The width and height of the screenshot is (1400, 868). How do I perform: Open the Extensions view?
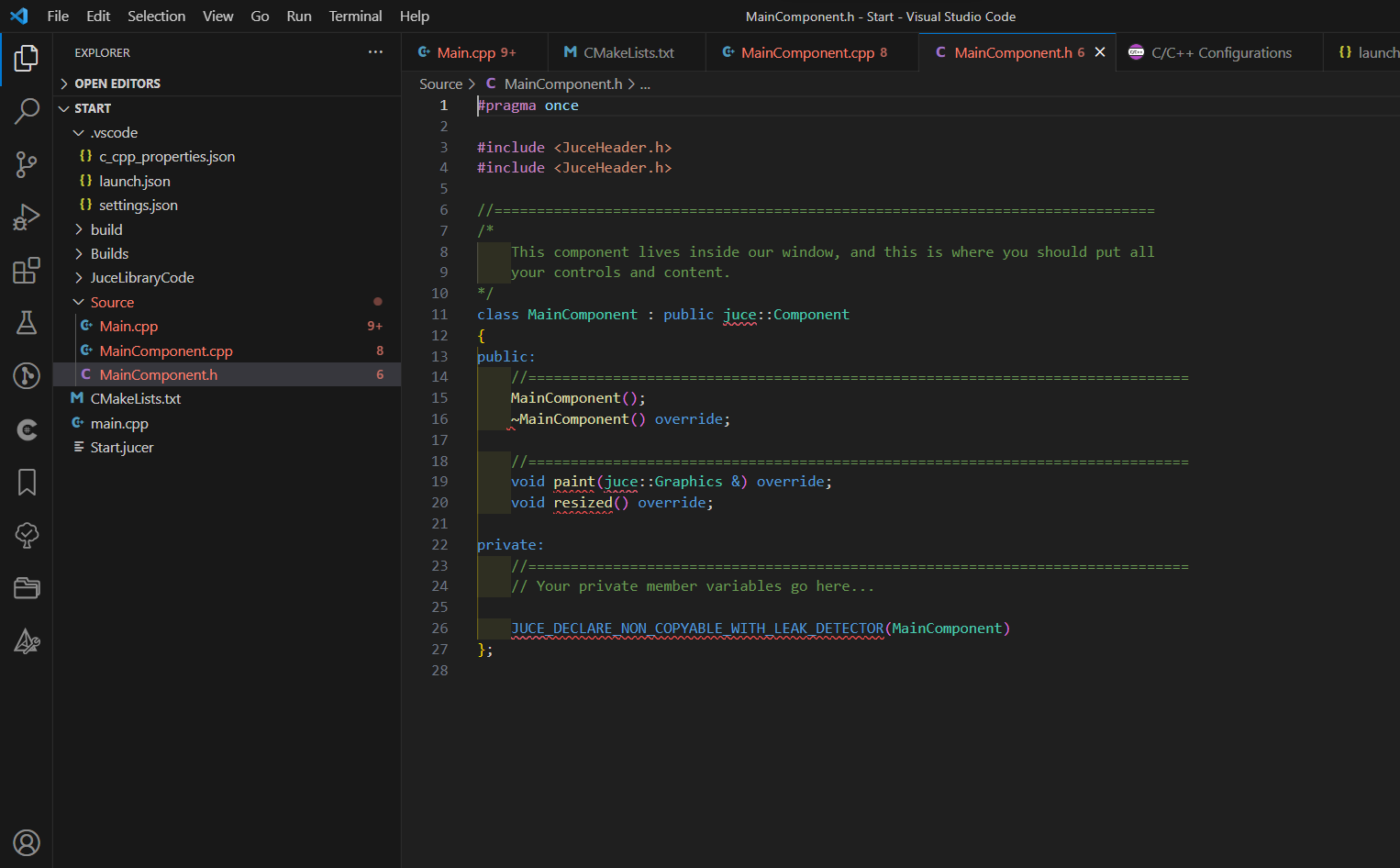point(27,271)
